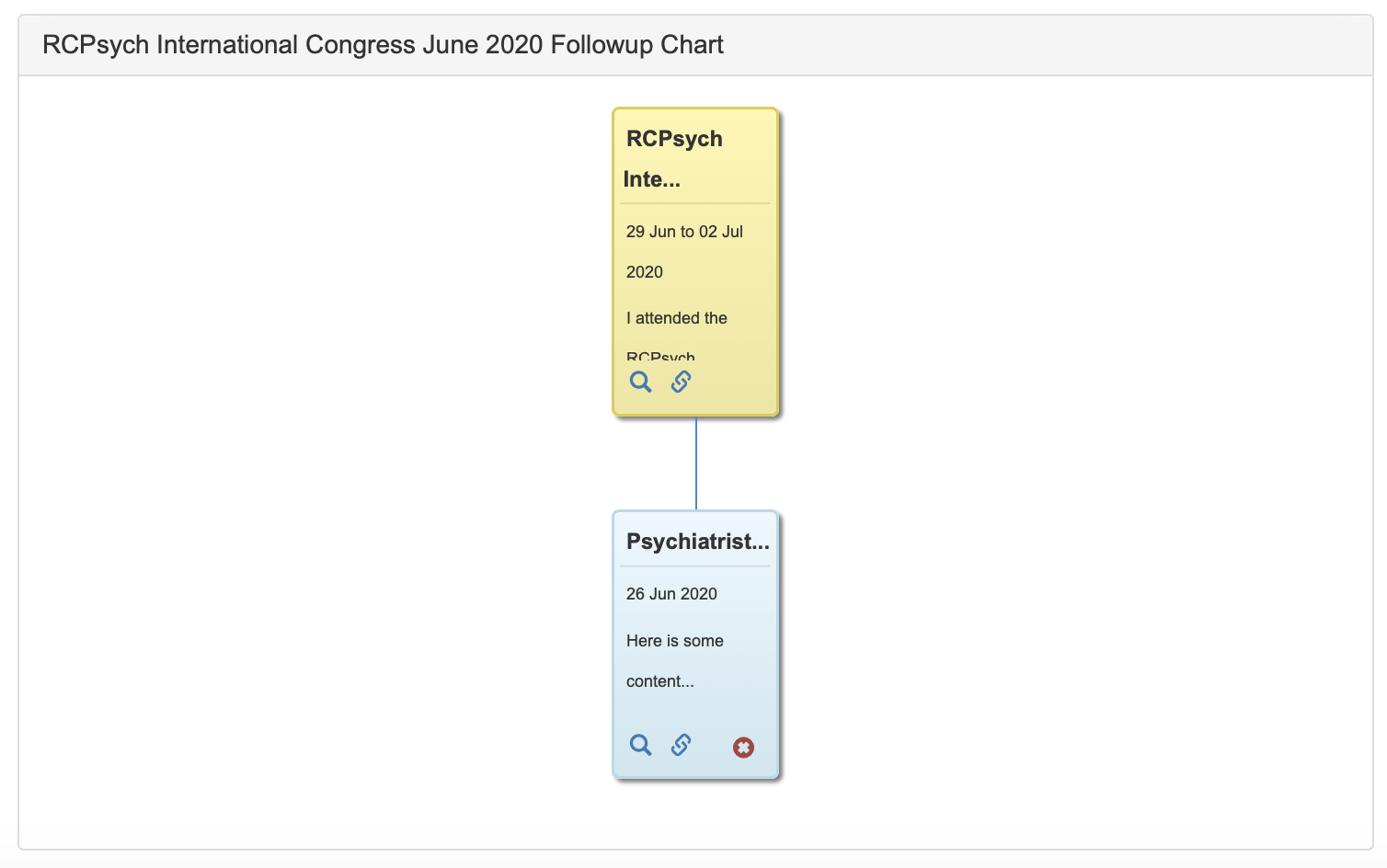Click the "content..." line on the blue card

[660, 681]
